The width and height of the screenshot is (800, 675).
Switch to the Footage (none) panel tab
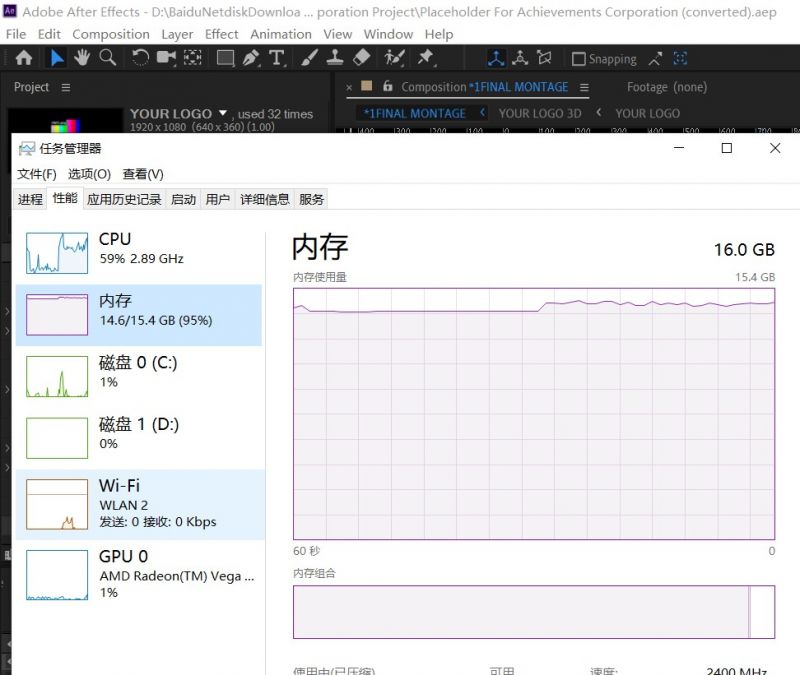(x=667, y=87)
